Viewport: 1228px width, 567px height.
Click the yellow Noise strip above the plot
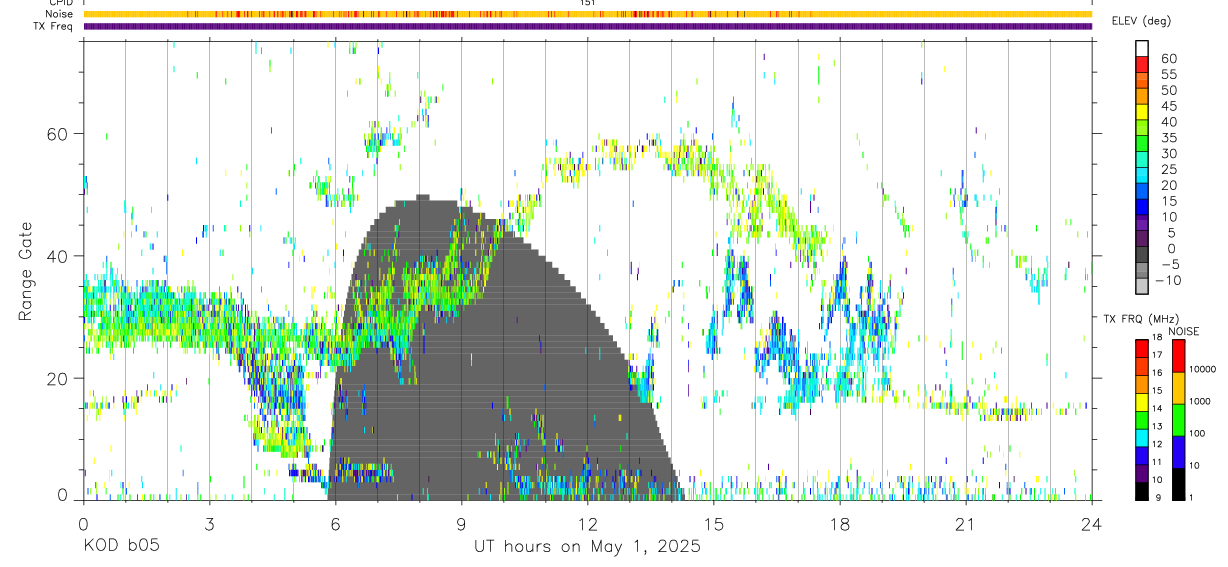pyautogui.click(x=587, y=14)
